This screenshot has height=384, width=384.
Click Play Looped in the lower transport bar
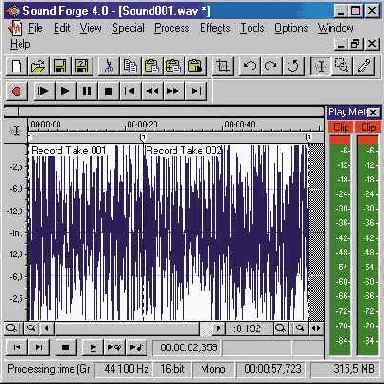pos(115,348)
